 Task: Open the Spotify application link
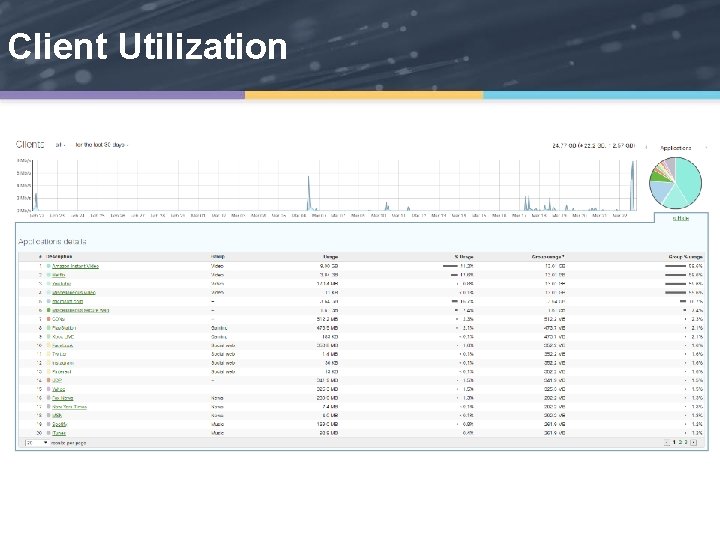[60, 424]
